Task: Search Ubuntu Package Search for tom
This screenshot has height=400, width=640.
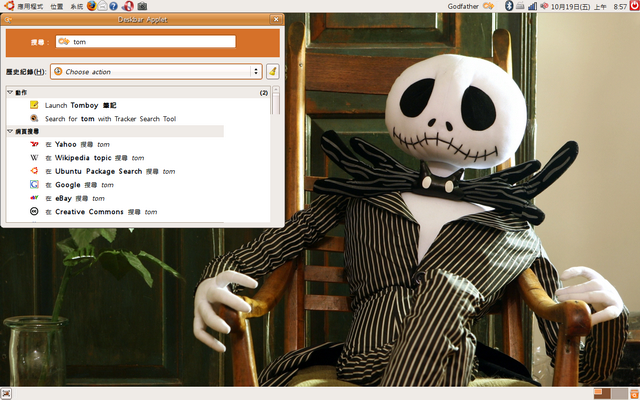Action: click(110, 171)
